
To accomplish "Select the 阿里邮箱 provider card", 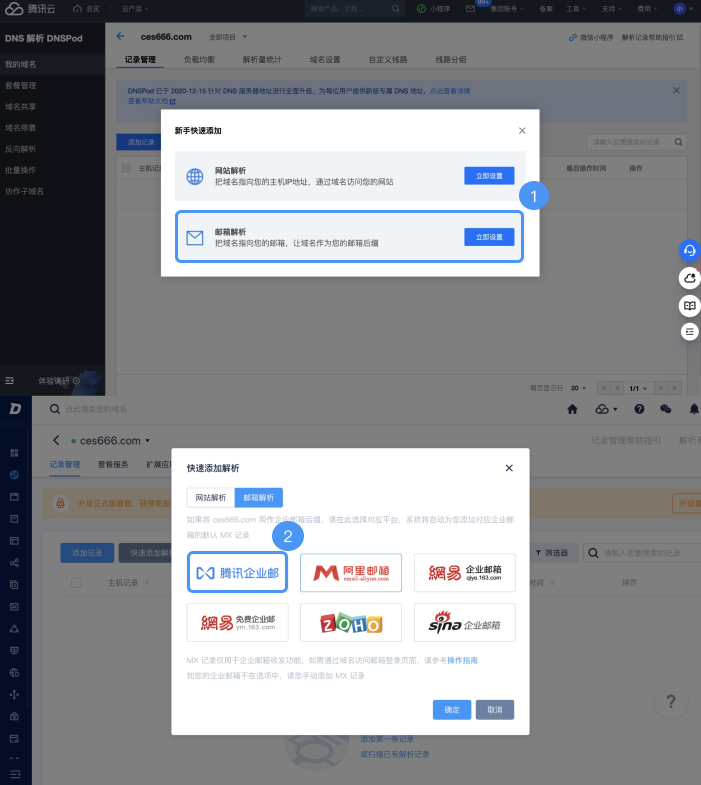I will (351, 573).
